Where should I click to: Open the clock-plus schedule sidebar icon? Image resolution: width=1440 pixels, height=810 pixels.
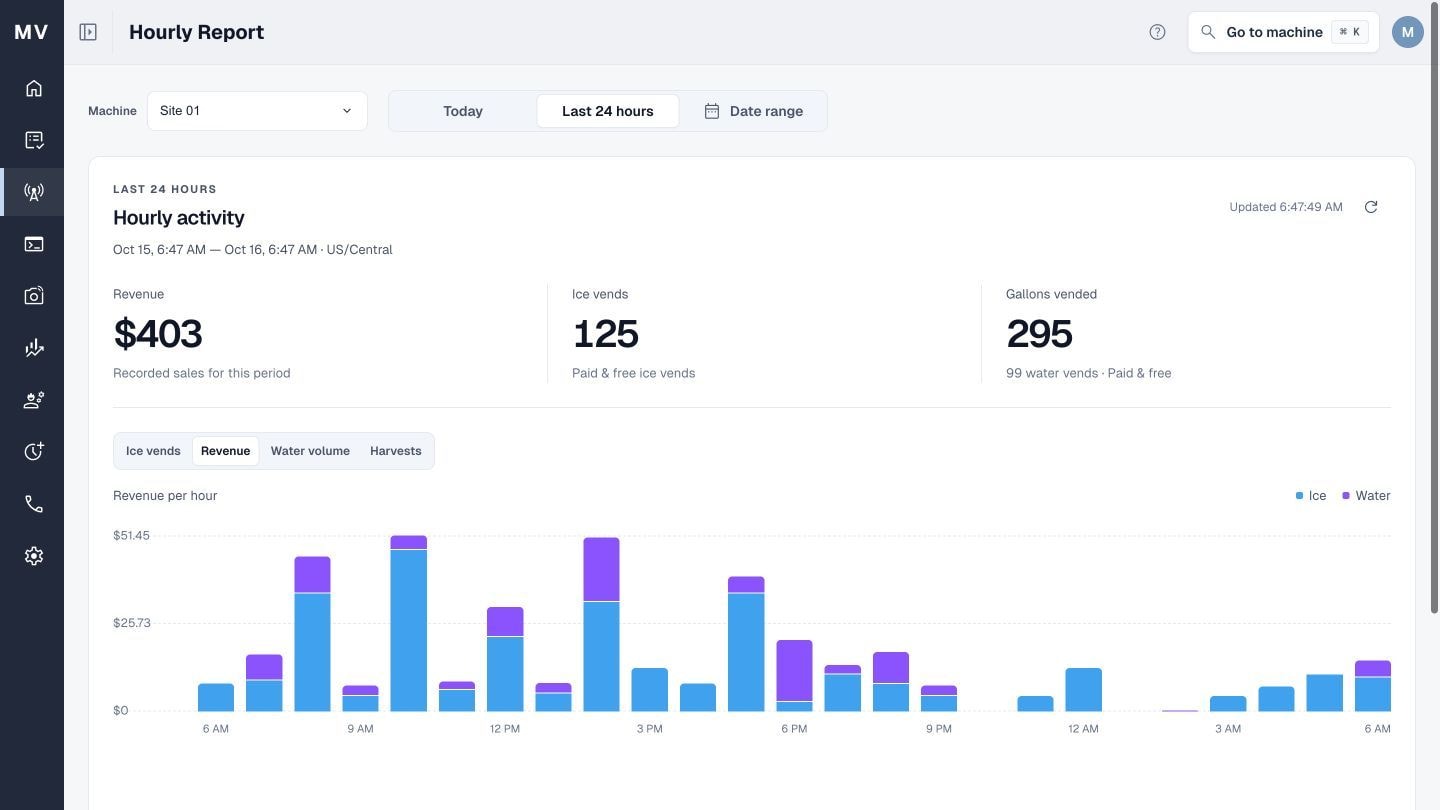[34, 452]
